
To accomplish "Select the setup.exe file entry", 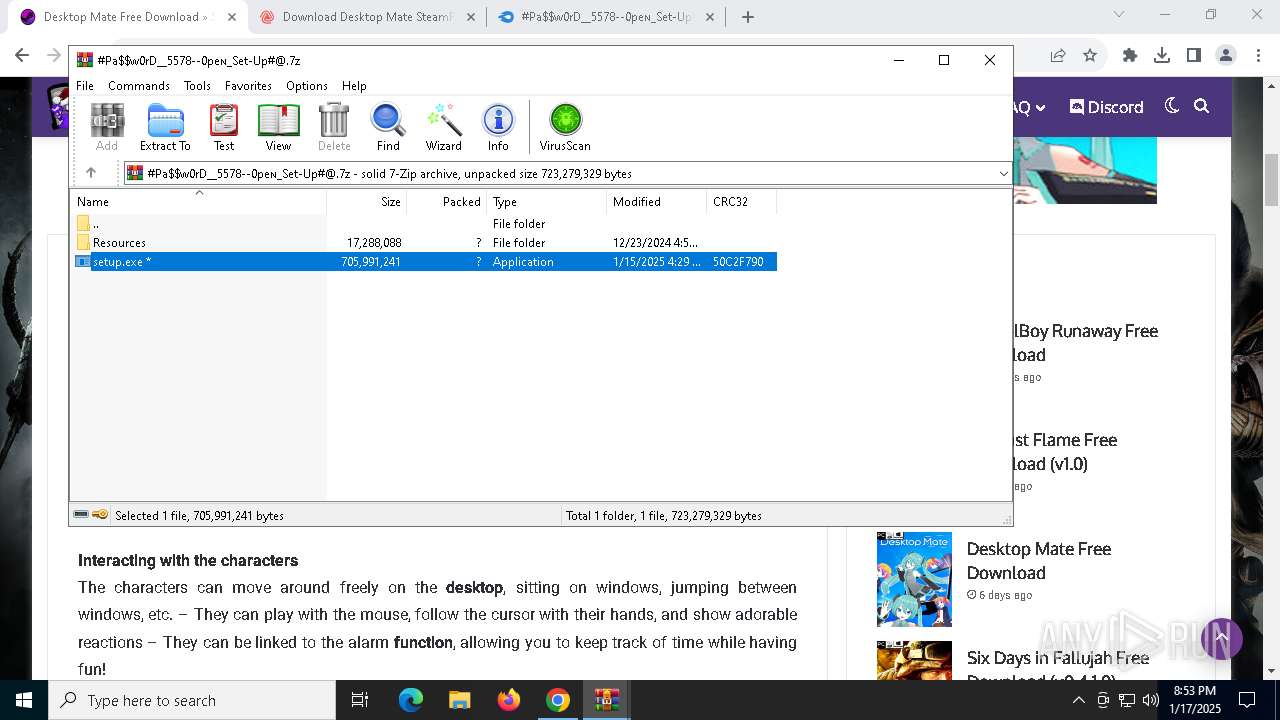I will coord(424,262).
